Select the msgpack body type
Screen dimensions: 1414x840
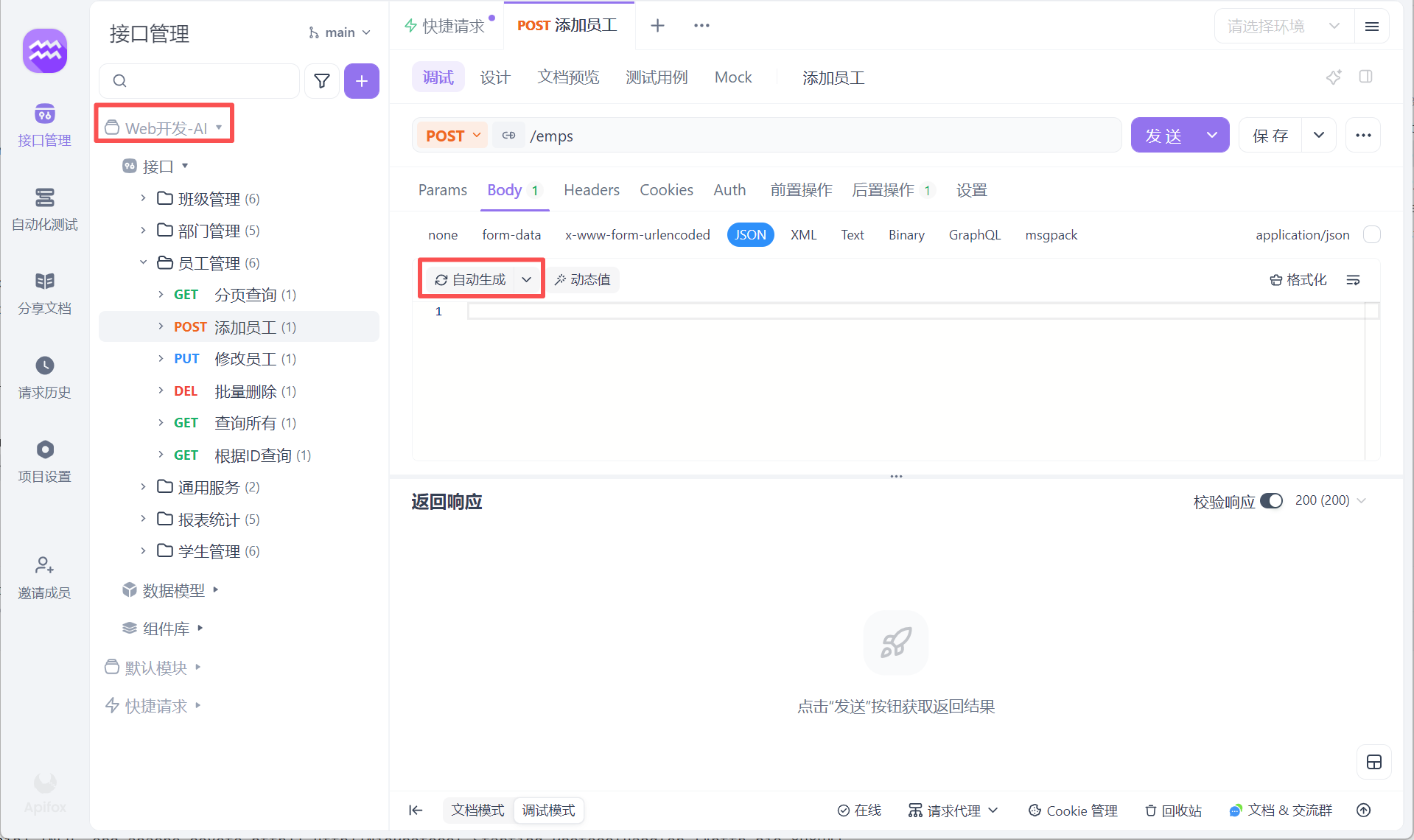pyautogui.click(x=1051, y=235)
